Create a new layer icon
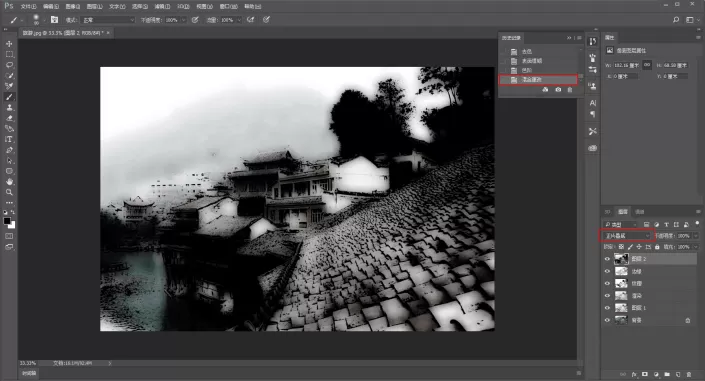The height and width of the screenshot is (381, 705). 678,374
